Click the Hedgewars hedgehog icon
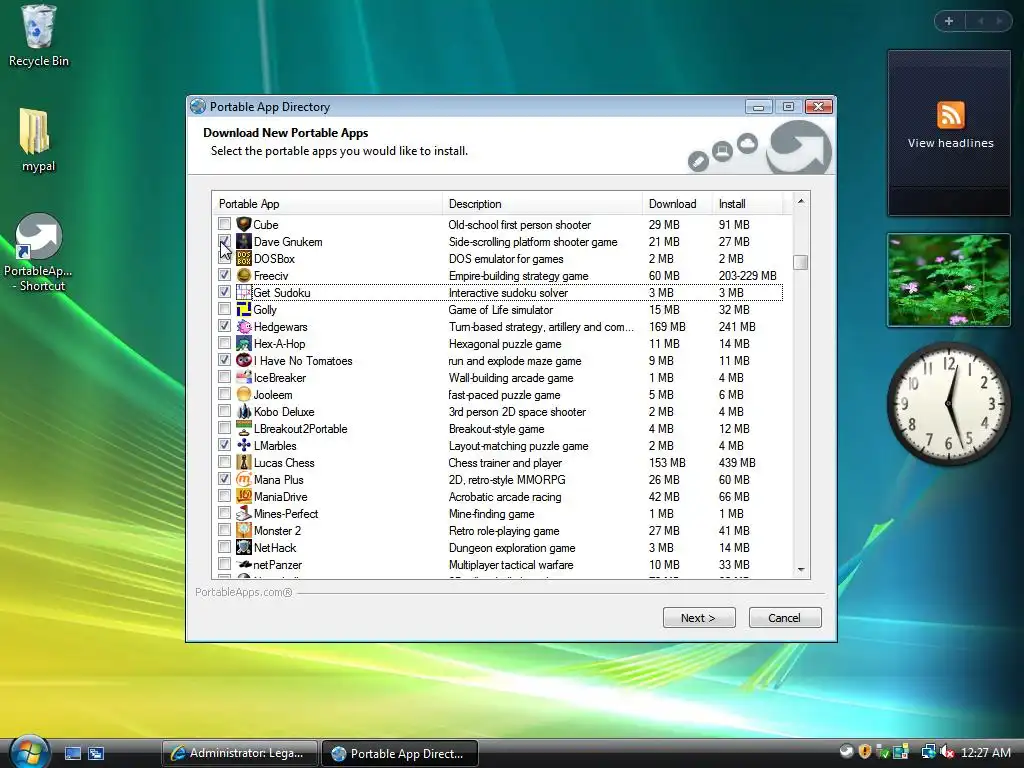1024x768 pixels. point(244,327)
